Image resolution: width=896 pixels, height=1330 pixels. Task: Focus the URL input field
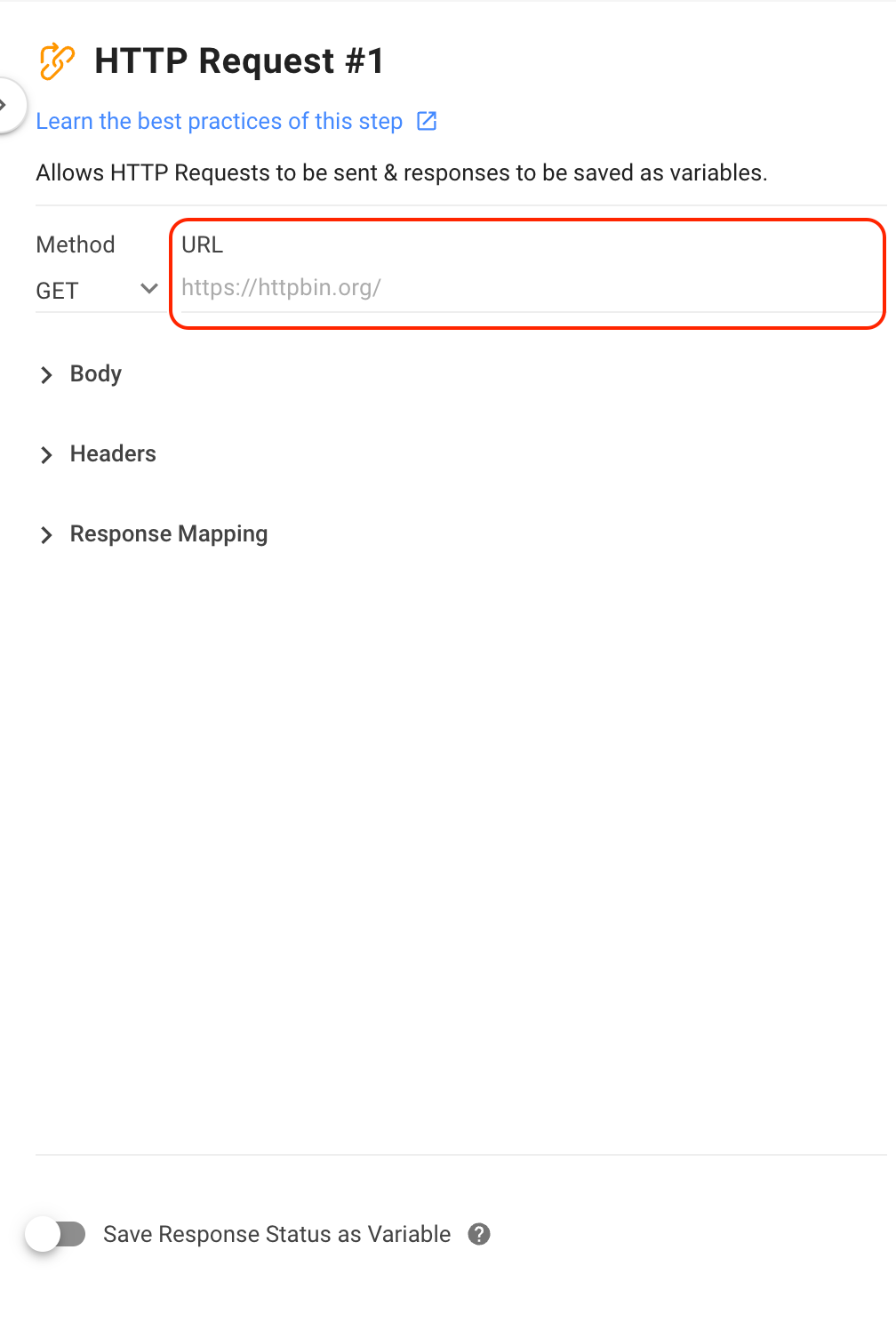tap(530, 288)
